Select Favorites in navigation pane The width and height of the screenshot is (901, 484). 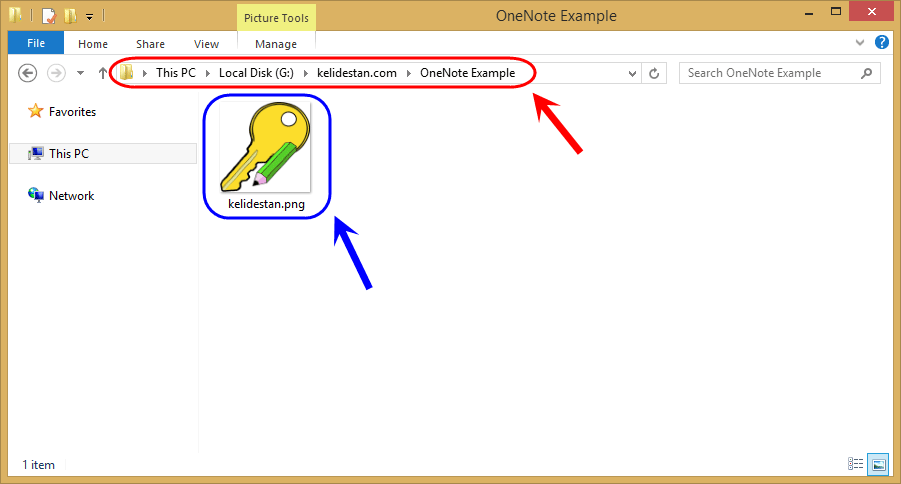[72, 112]
